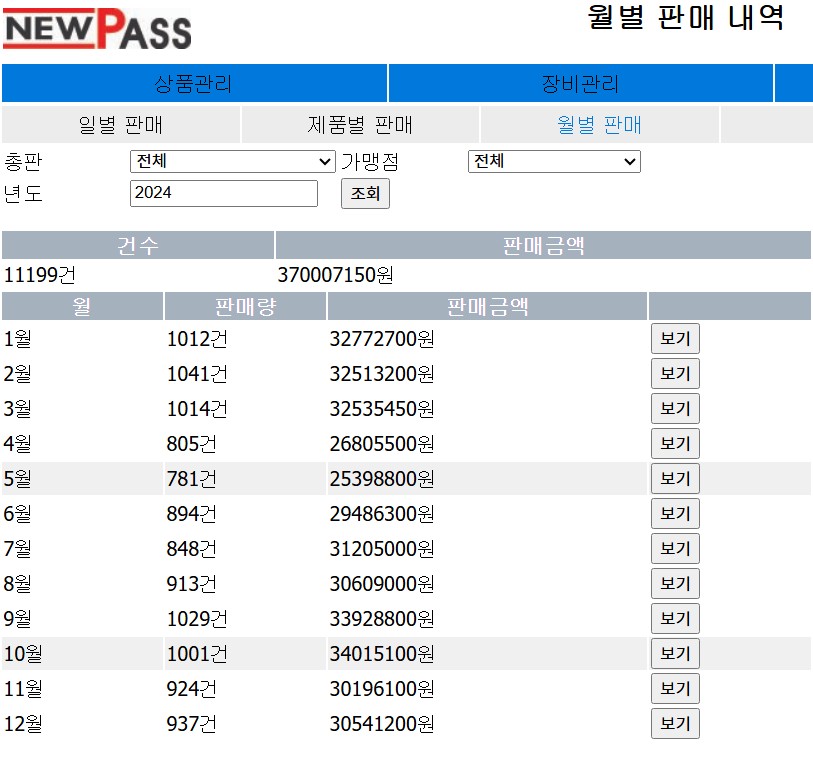View 10월 sales with 보기 button
813x768 pixels.
(675, 654)
